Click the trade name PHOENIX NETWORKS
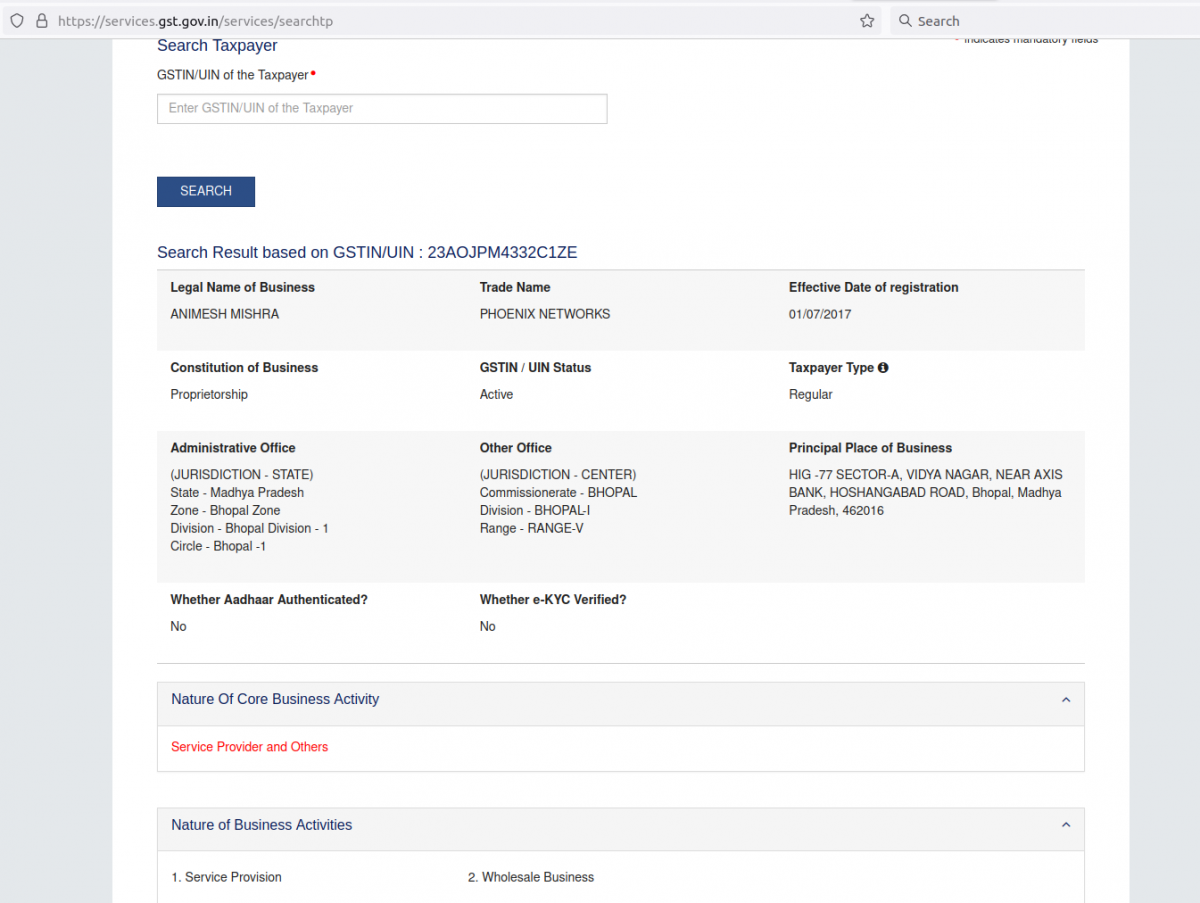1200x903 pixels. pyautogui.click(x=545, y=314)
